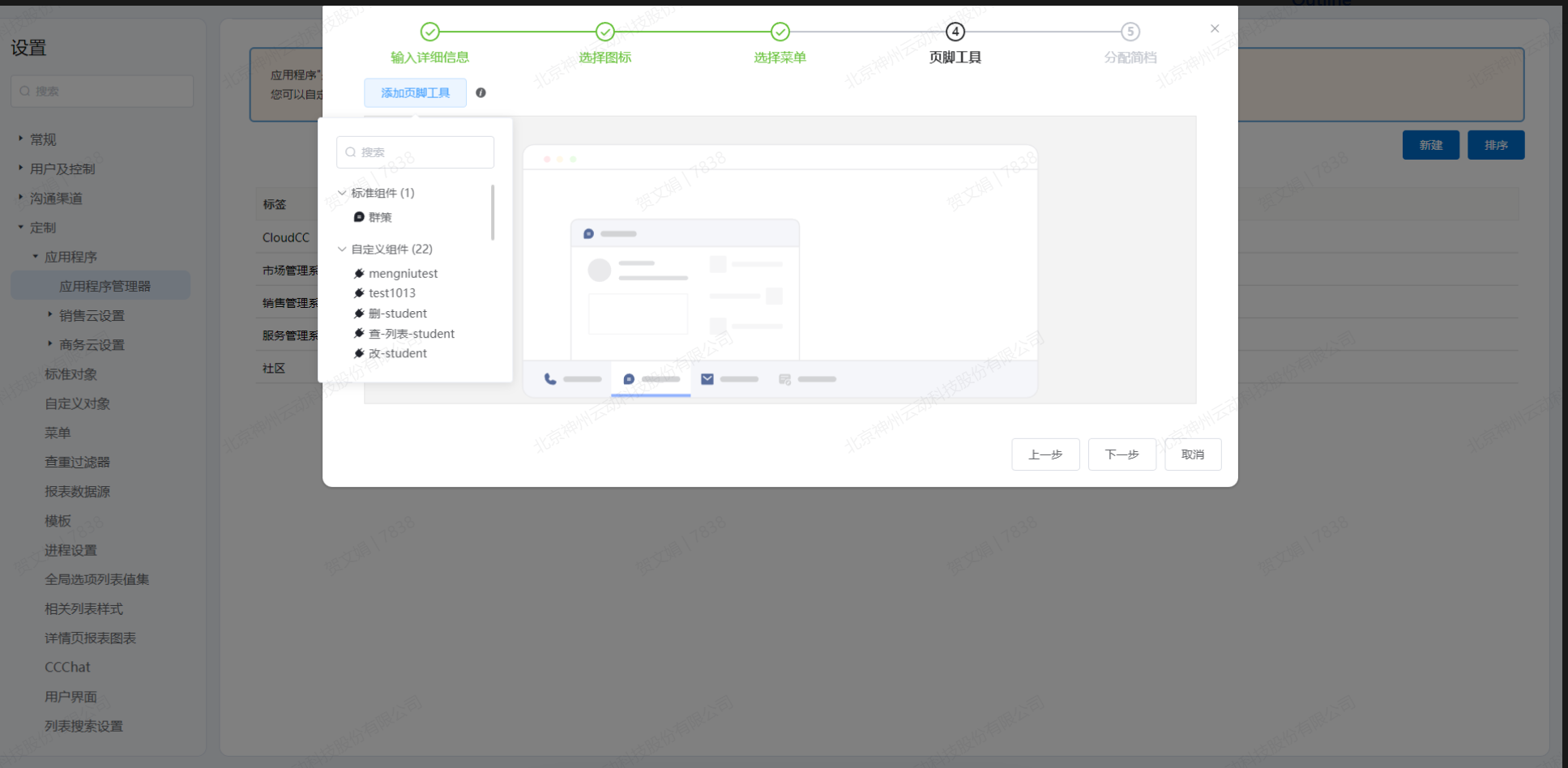
Task: Click the component list scrollbar
Action: 493,212
